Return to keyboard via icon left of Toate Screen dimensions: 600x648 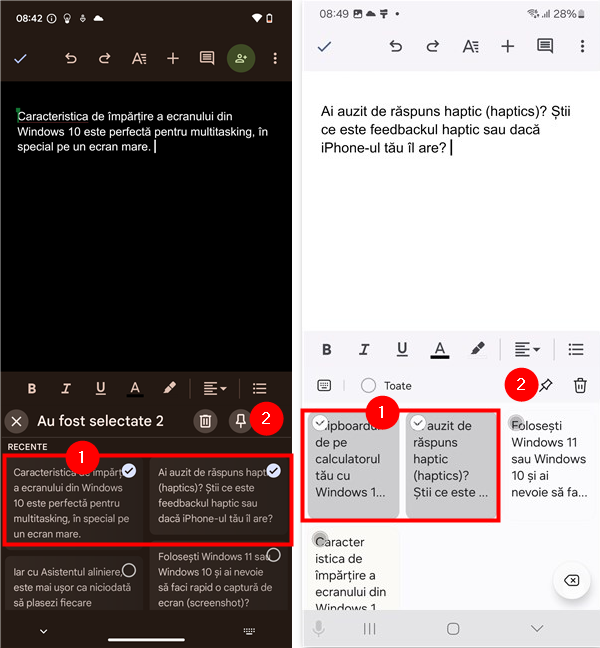[x=324, y=386]
